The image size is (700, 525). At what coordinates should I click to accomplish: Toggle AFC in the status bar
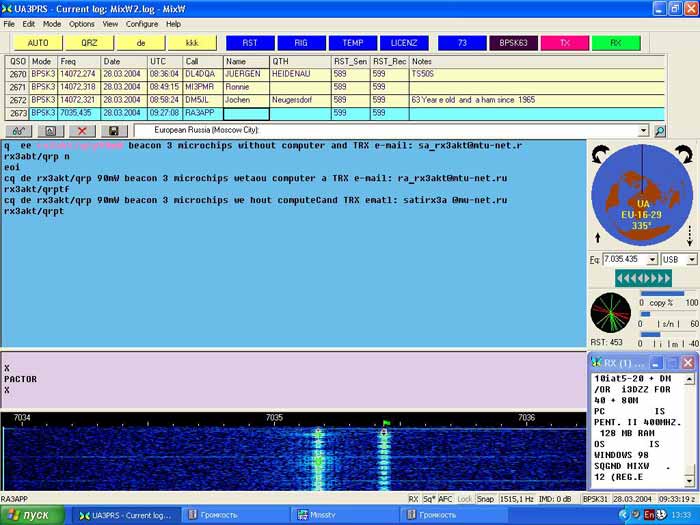pos(446,498)
